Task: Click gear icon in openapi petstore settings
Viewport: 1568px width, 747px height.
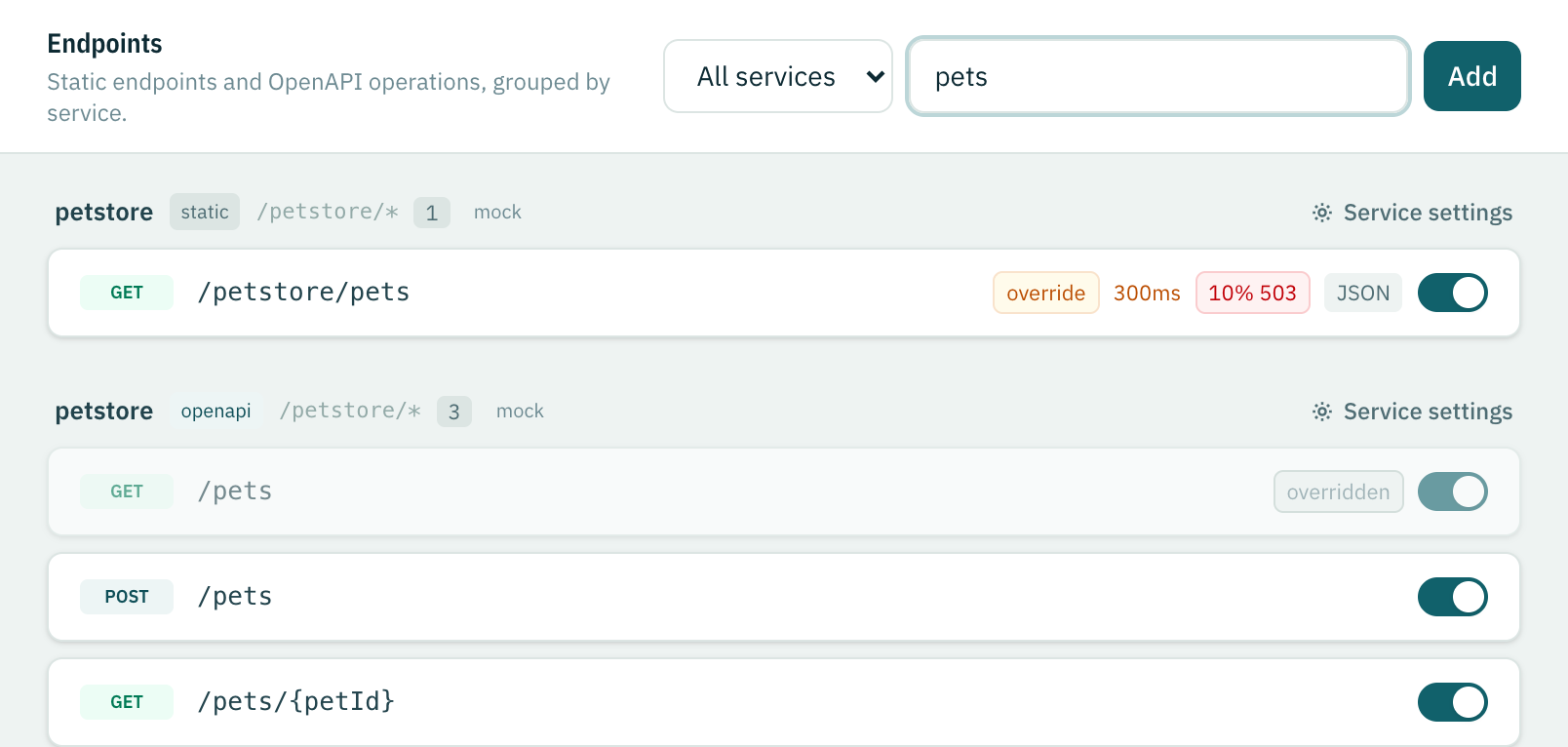Action: (x=1322, y=412)
